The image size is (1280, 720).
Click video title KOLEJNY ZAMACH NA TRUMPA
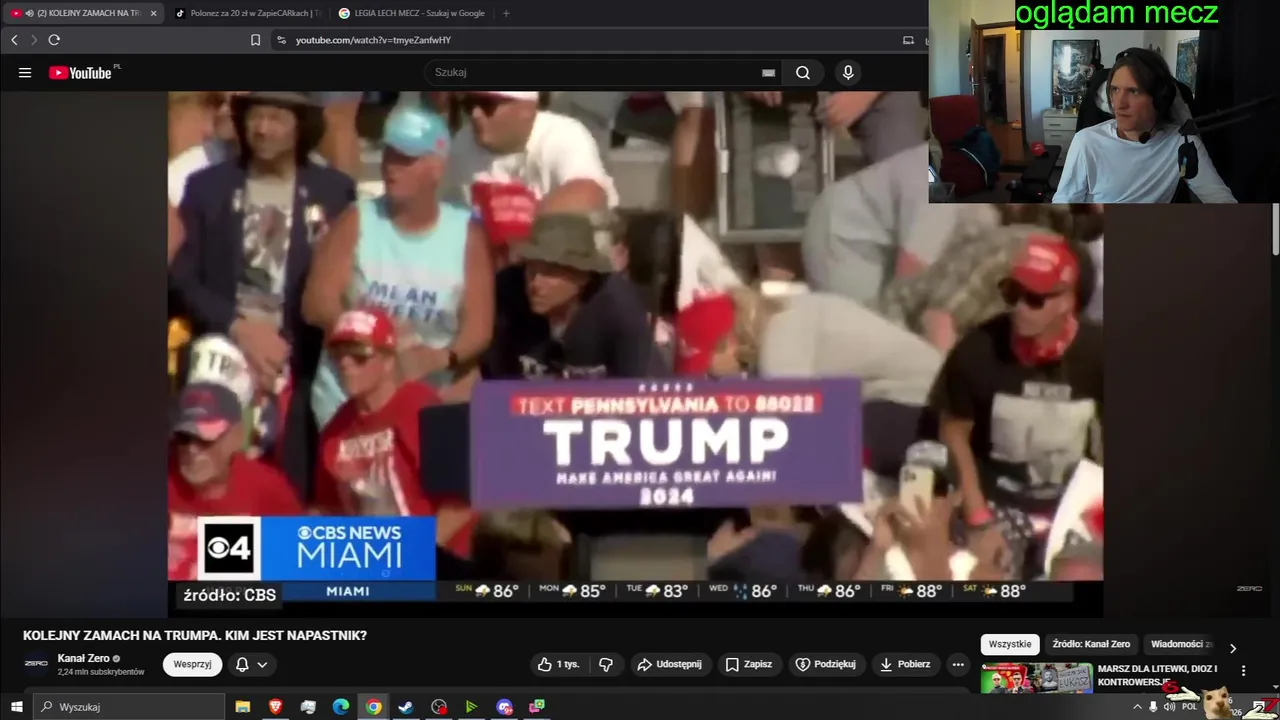point(195,635)
